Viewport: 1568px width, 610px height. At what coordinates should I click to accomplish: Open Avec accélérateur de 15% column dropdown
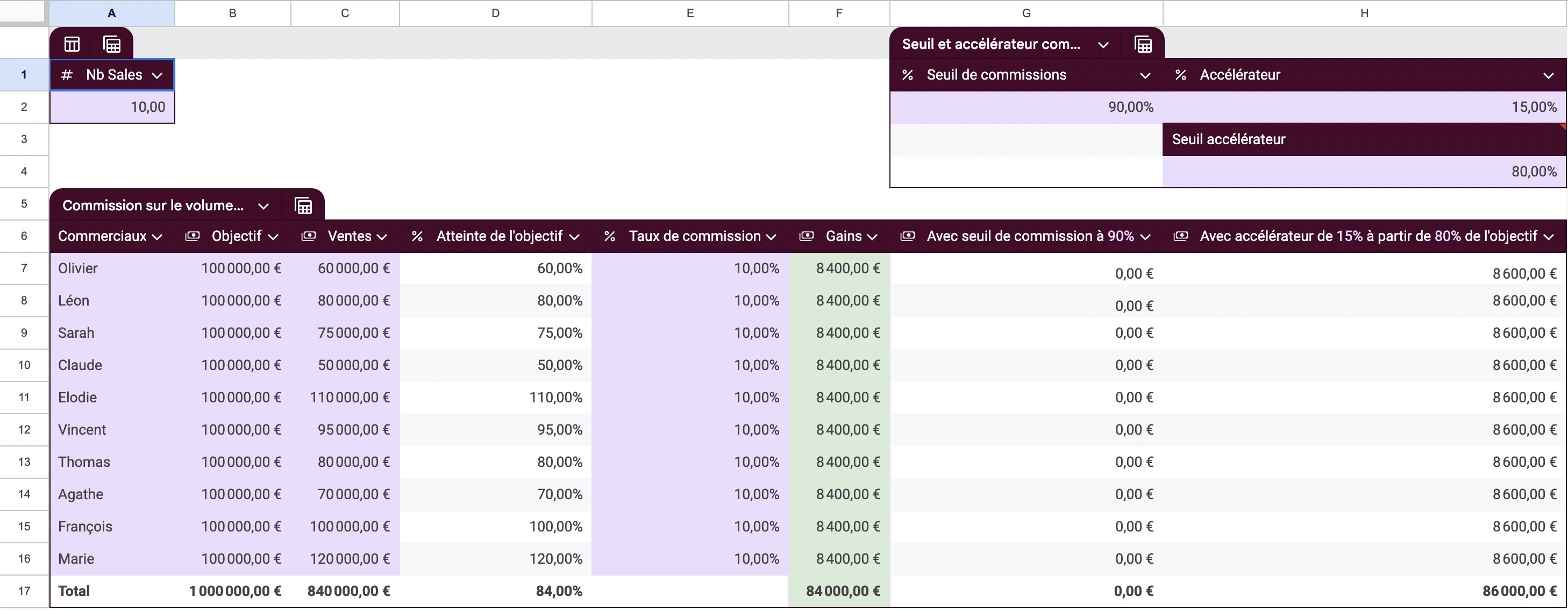point(1549,237)
